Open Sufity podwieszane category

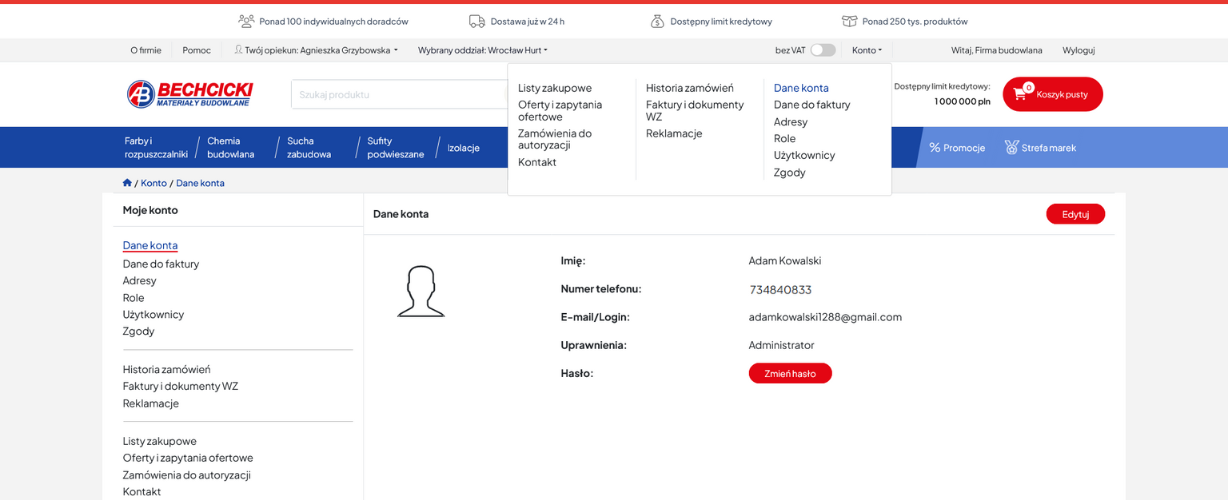(396, 147)
